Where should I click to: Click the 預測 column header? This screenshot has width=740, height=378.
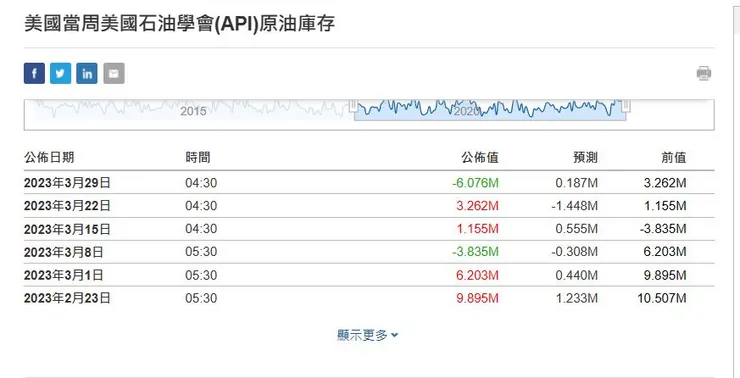[x=585, y=157]
